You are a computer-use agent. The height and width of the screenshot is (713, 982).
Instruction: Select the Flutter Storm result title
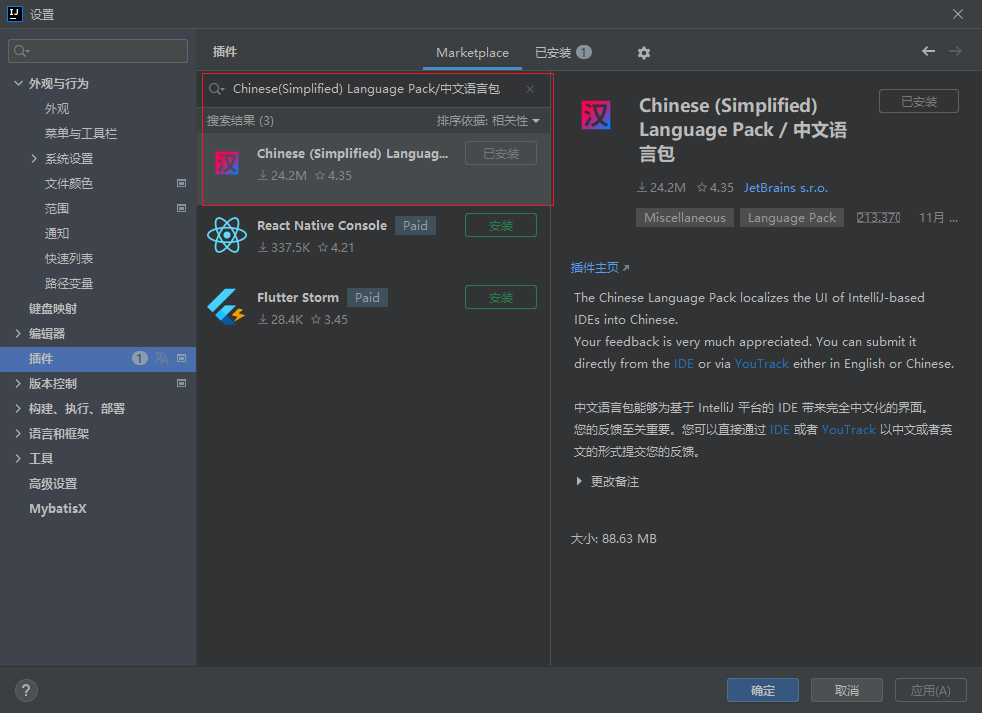pos(297,298)
